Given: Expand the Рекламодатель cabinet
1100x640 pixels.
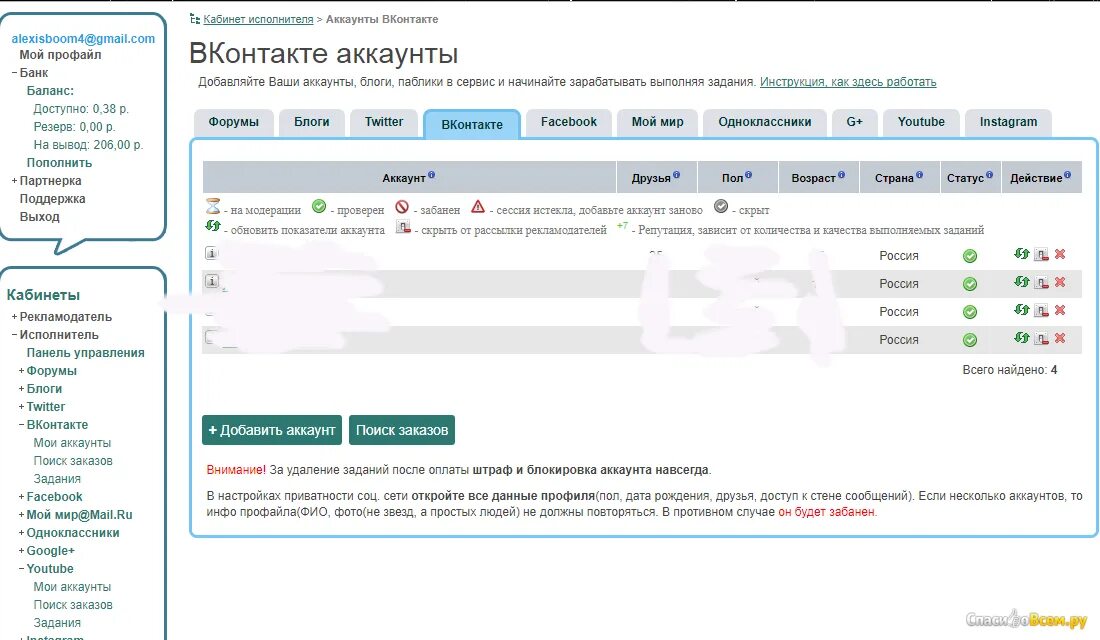Looking at the screenshot, I should (14, 317).
